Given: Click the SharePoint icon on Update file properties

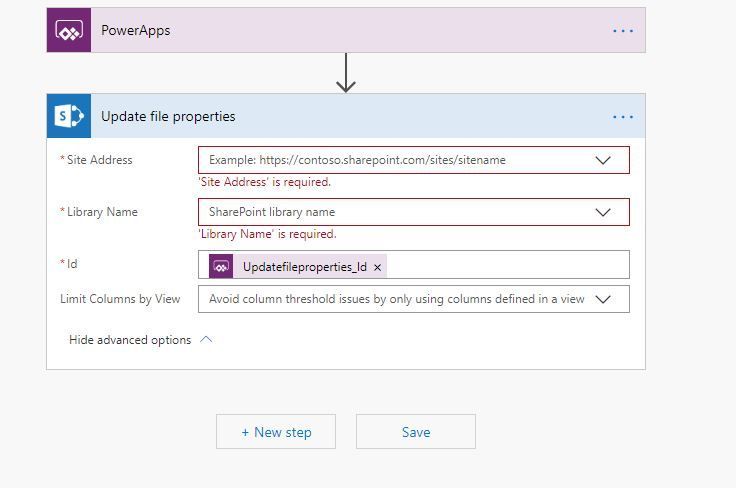Looking at the screenshot, I should pos(69,116).
